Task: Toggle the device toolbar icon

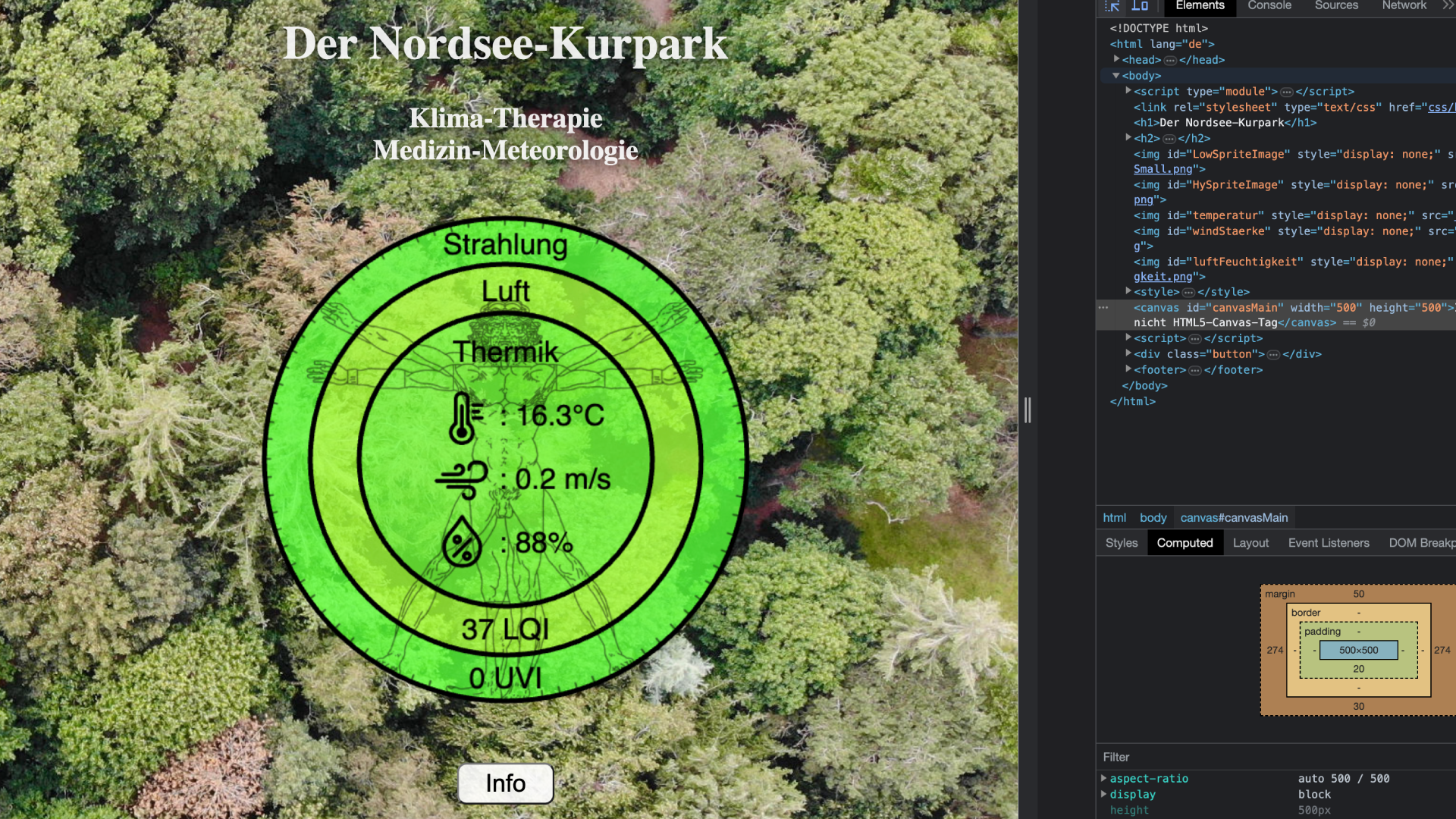Action: (1140, 6)
